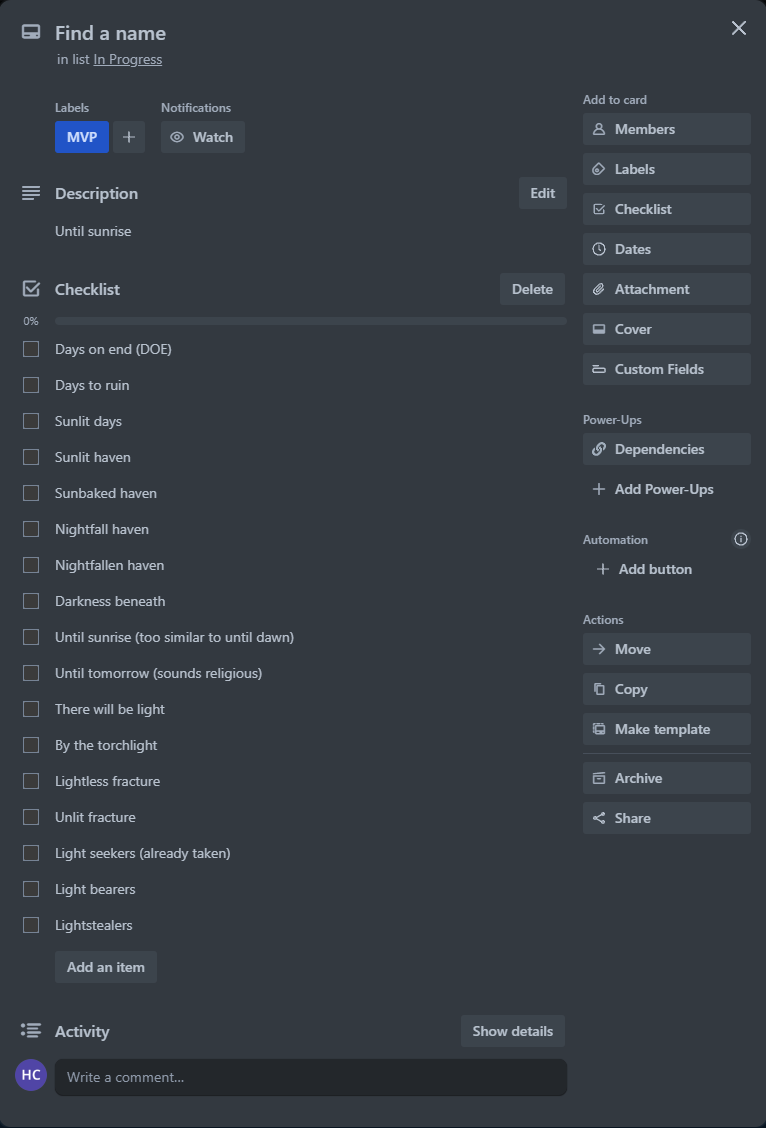Make a template from this card
The image size is (766, 1128).
point(666,728)
